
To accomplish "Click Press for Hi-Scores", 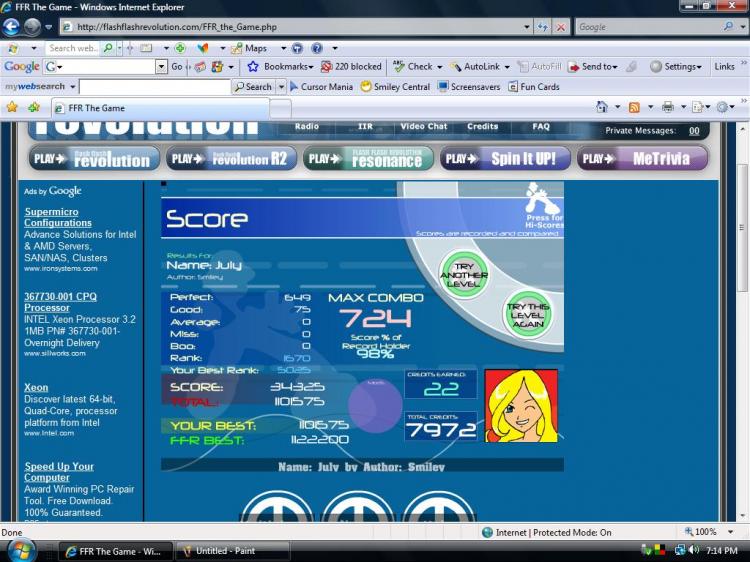I will click(x=544, y=206).
